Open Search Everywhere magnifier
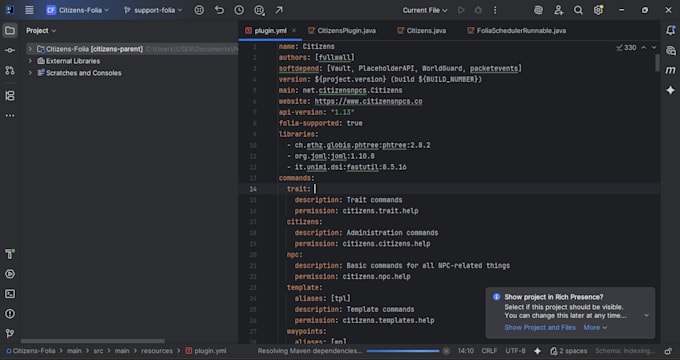 coord(578,10)
